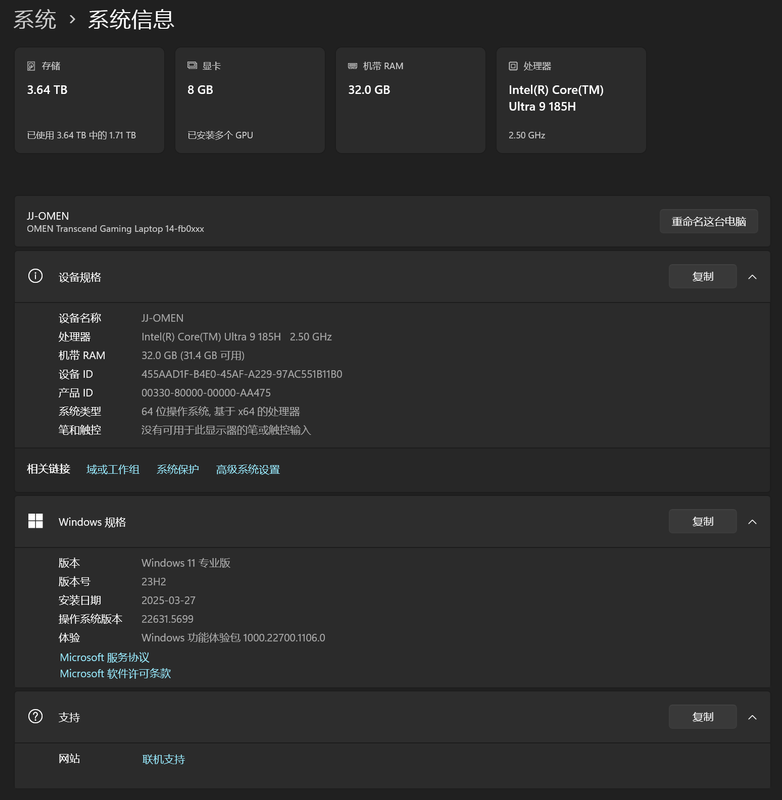Image resolution: width=782 pixels, height=800 pixels.
Task: Navigate to 系统 in breadcrumb
Action: pos(35,19)
